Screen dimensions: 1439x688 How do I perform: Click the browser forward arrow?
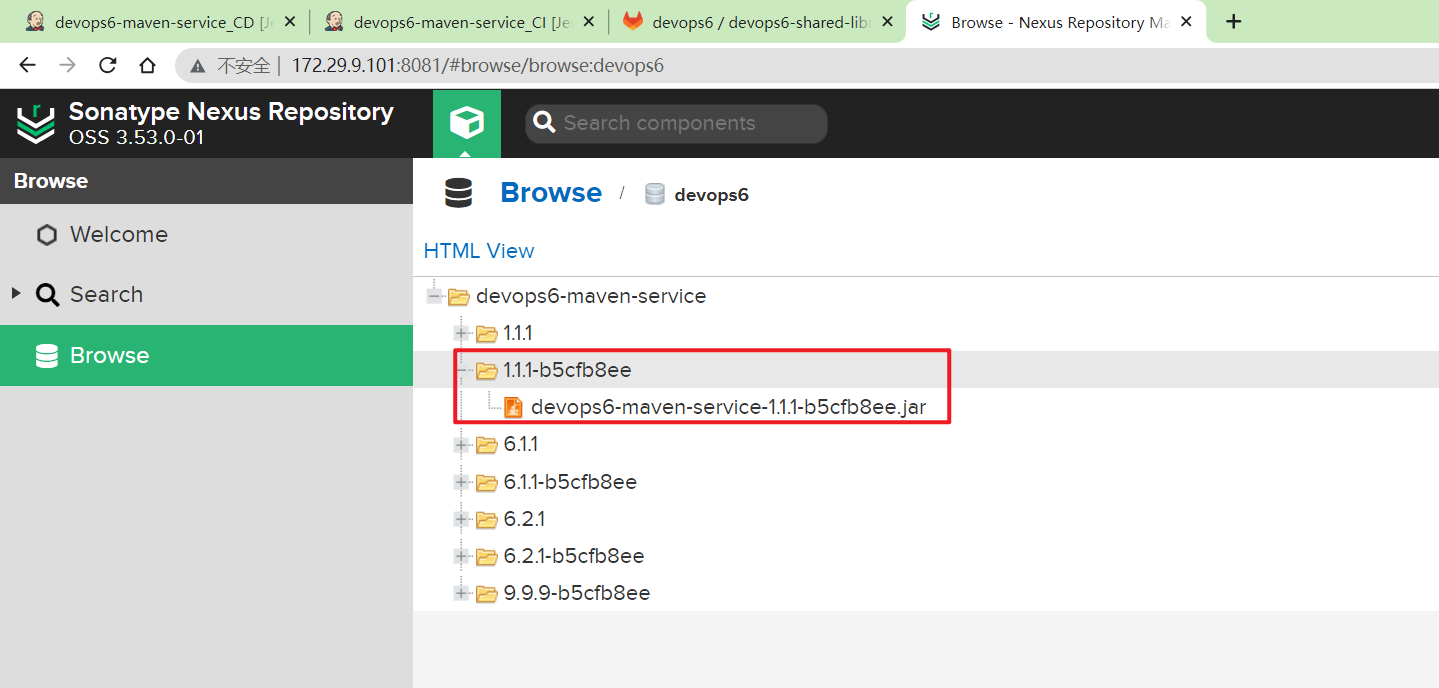pos(67,65)
